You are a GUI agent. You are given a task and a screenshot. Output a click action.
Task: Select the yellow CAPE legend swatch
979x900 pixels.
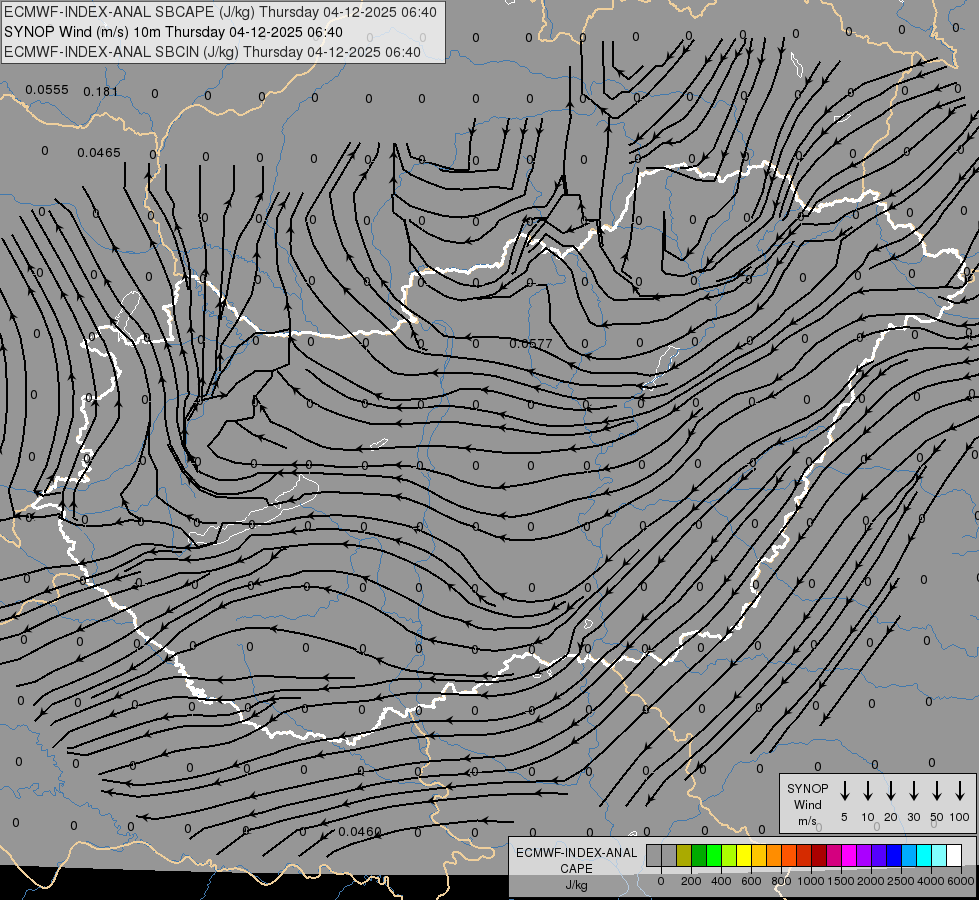[x=744, y=855]
